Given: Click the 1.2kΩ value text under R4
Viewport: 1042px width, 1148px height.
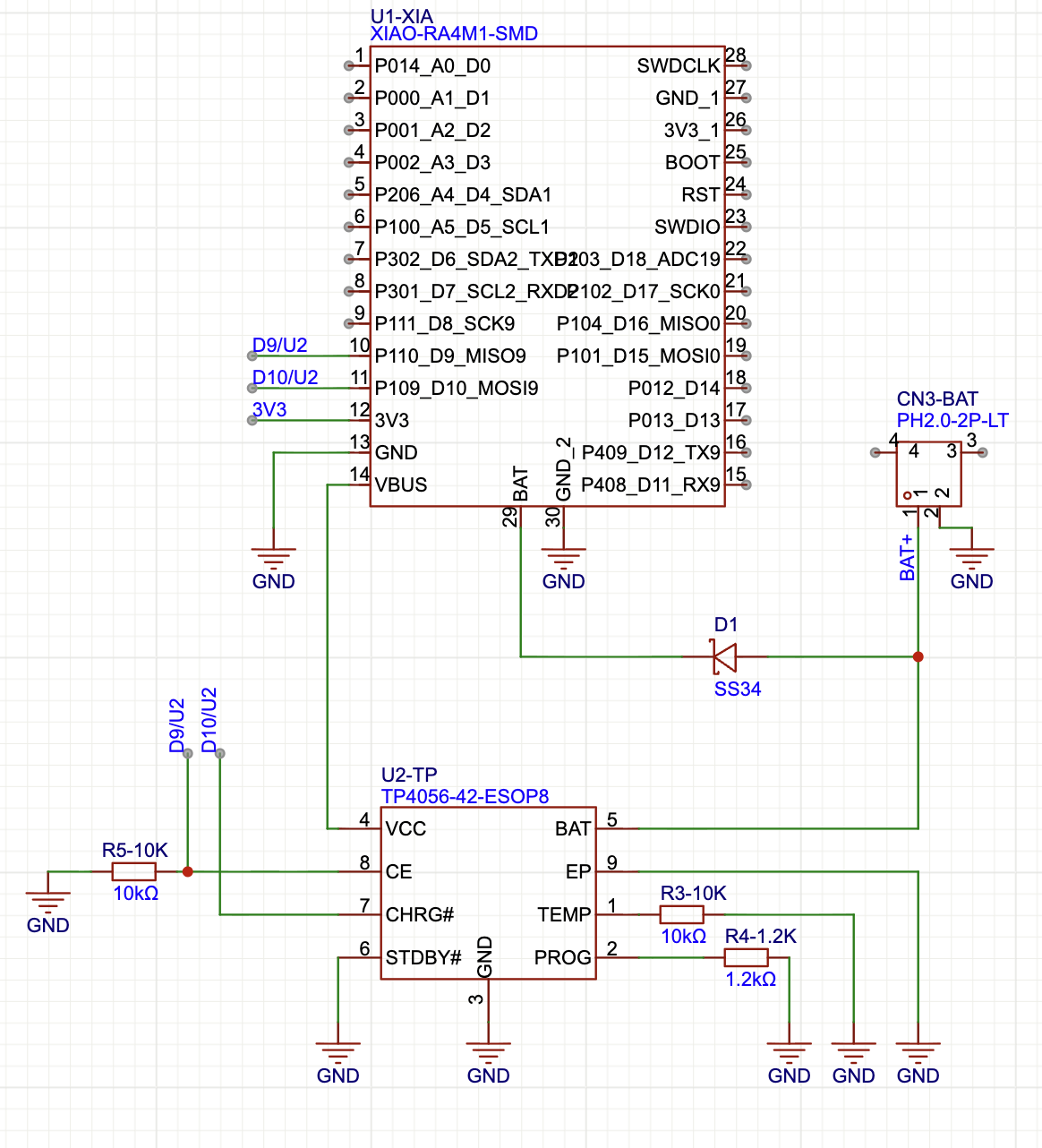Looking at the screenshot, I should pyautogui.click(x=750, y=980).
